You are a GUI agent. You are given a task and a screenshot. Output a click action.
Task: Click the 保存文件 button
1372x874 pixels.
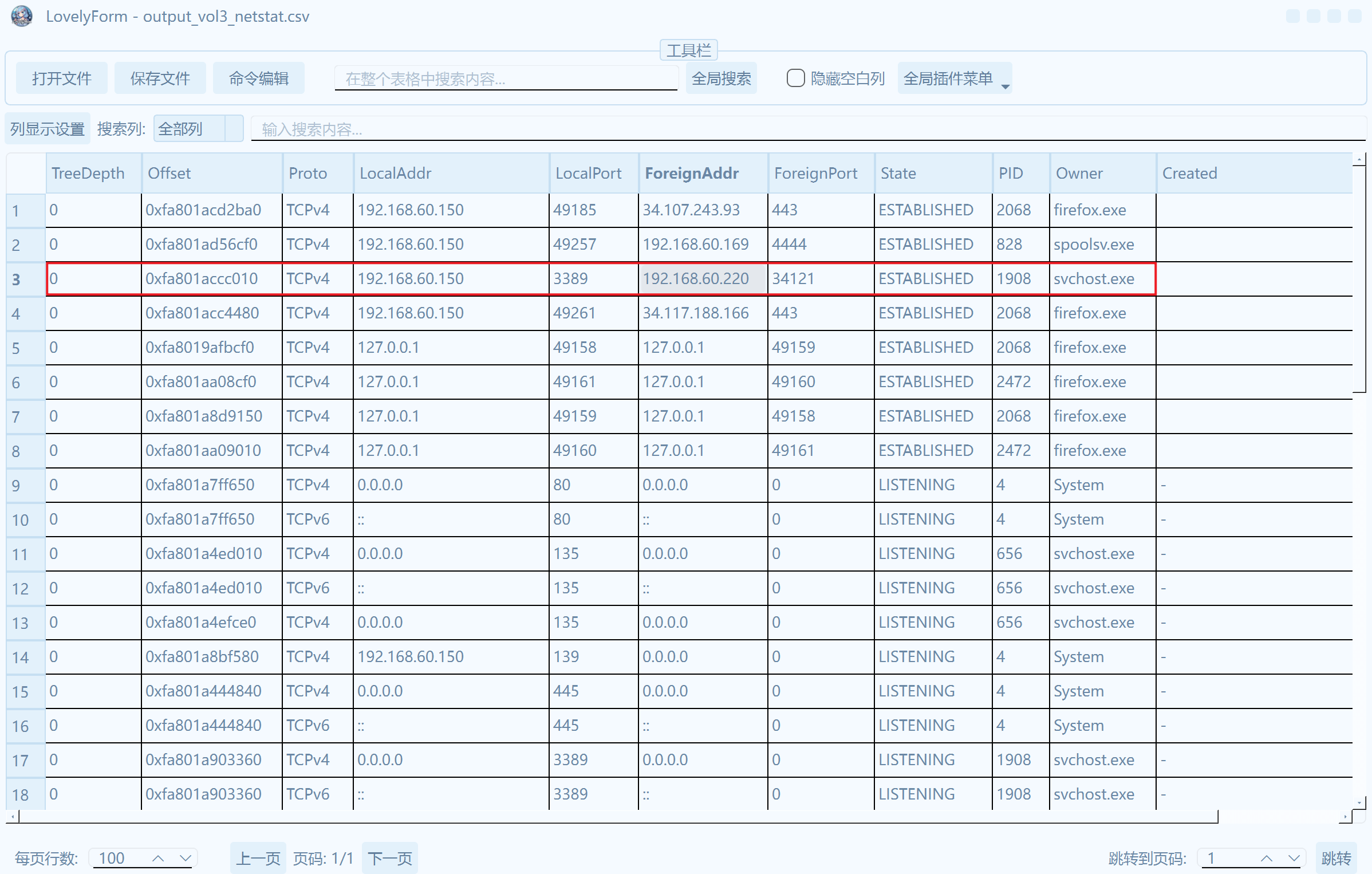pyautogui.click(x=160, y=78)
